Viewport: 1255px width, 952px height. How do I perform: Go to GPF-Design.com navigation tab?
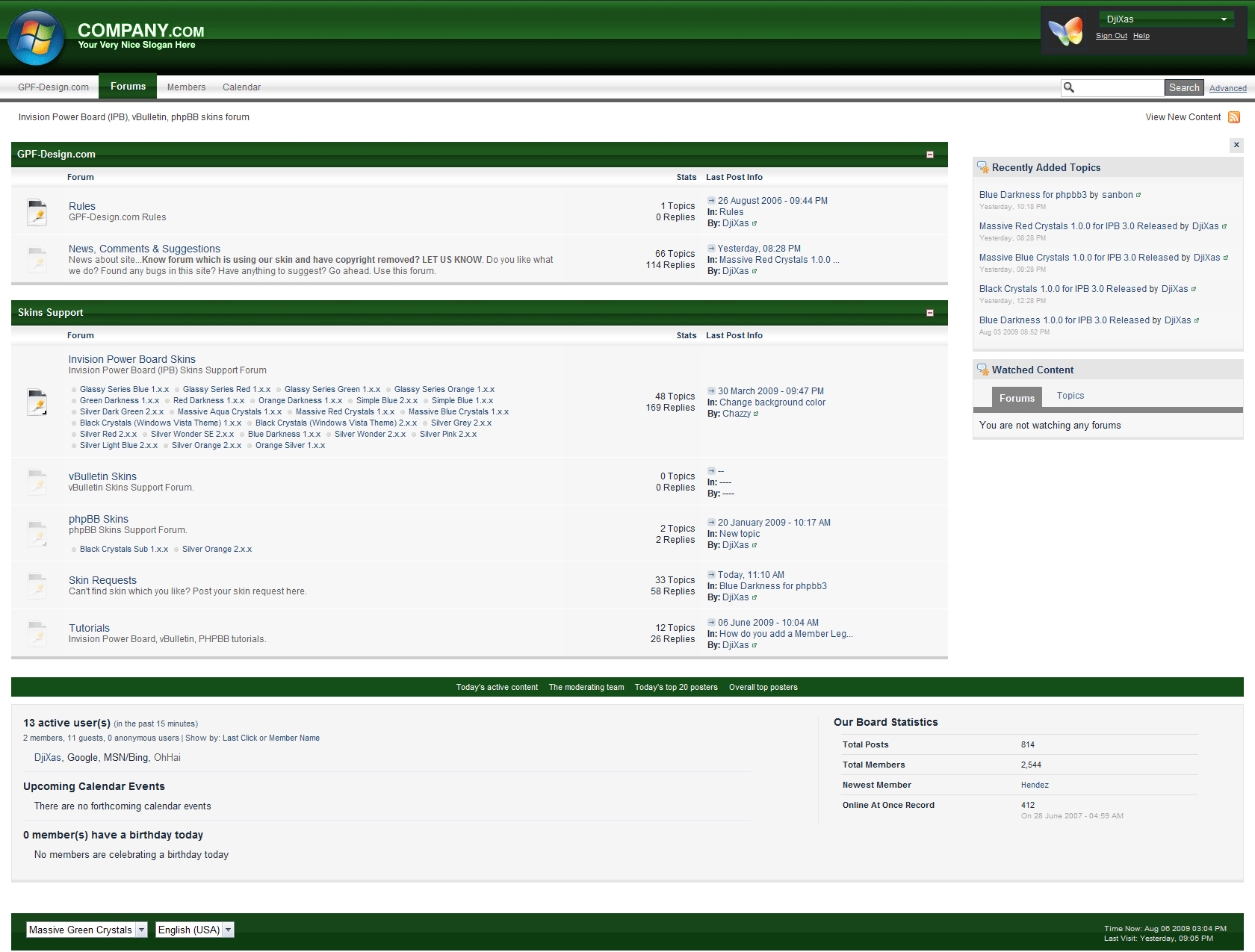point(53,87)
